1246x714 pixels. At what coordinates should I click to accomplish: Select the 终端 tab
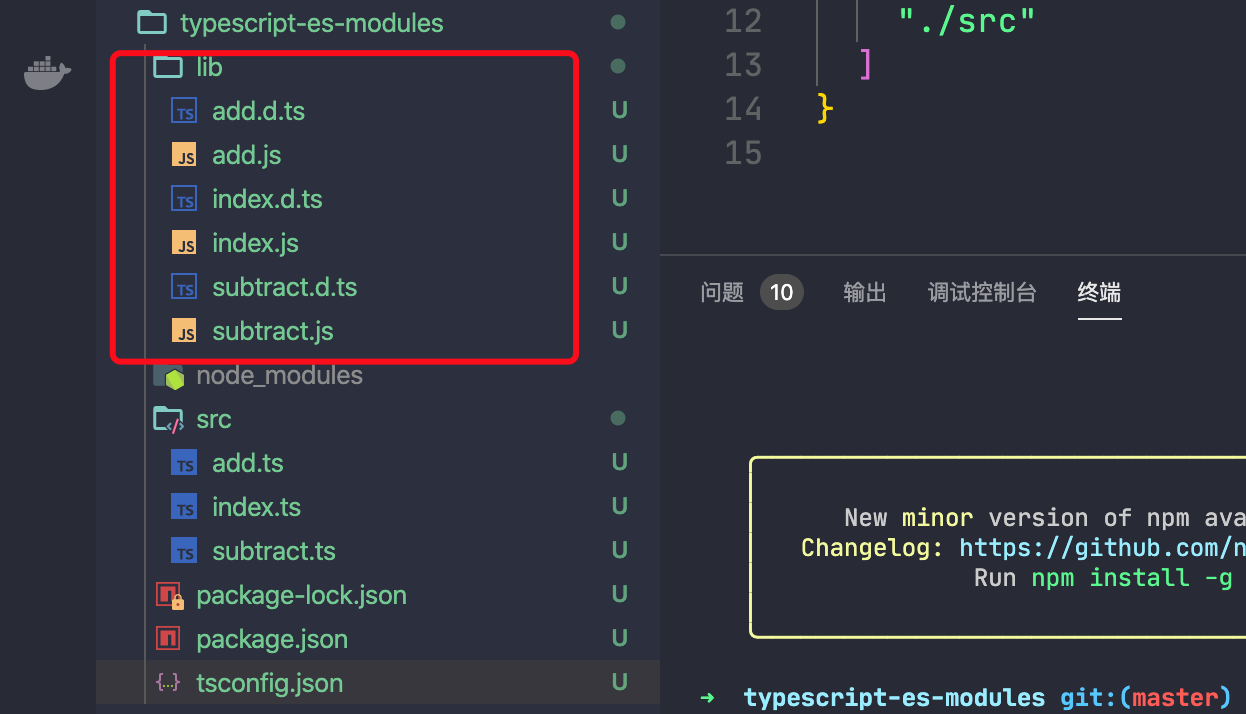(1099, 292)
